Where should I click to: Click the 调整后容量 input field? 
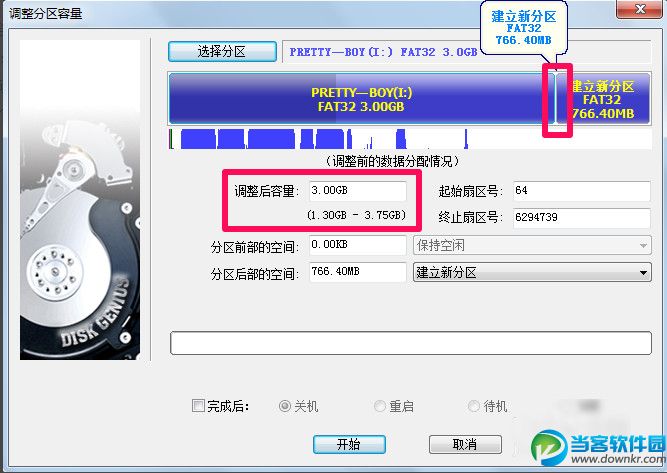(x=357, y=191)
